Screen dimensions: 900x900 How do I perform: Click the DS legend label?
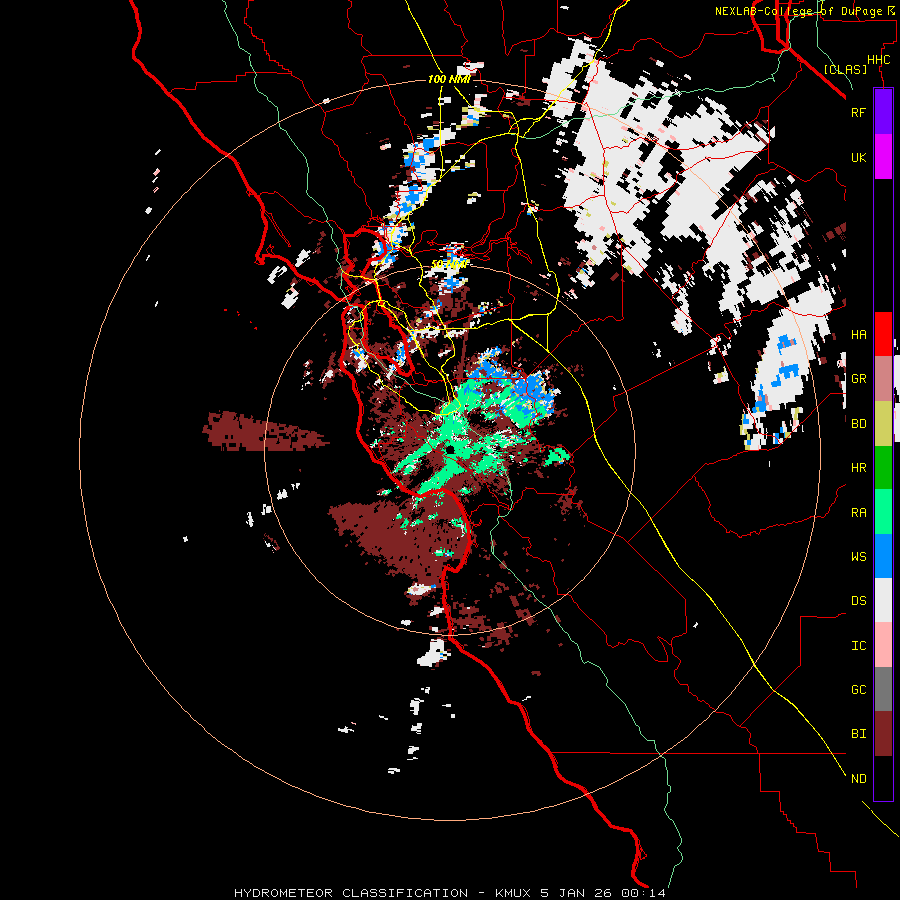(858, 600)
